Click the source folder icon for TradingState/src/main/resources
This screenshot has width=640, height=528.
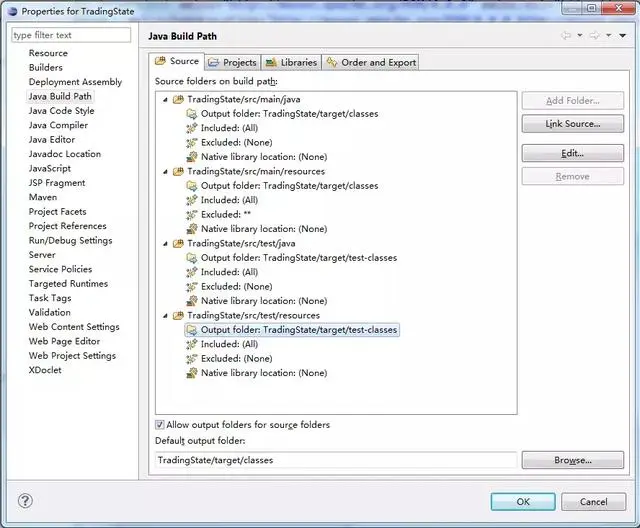(178, 171)
